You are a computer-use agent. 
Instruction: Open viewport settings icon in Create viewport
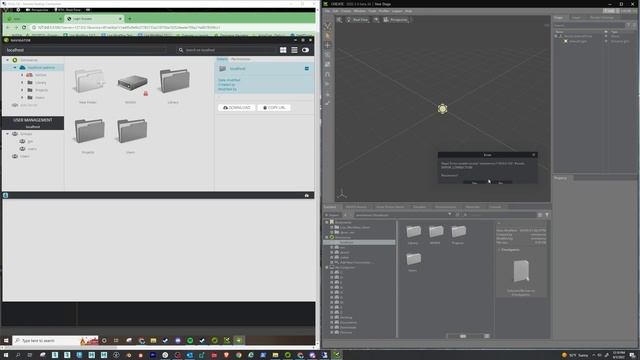(339, 20)
